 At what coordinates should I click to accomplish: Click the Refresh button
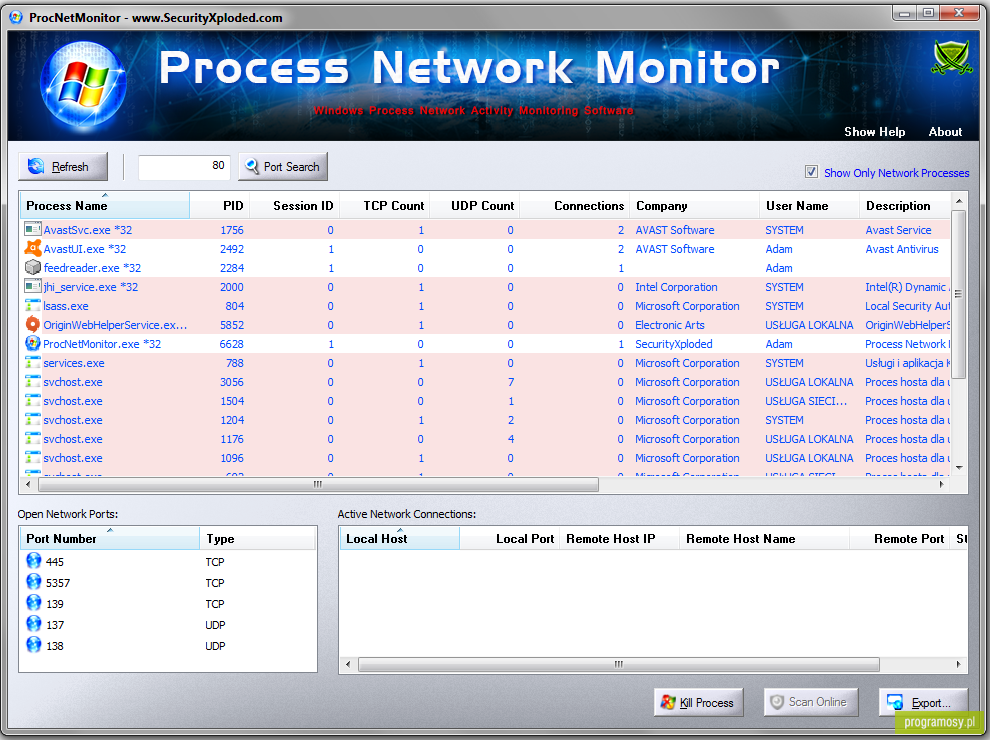point(63,166)
